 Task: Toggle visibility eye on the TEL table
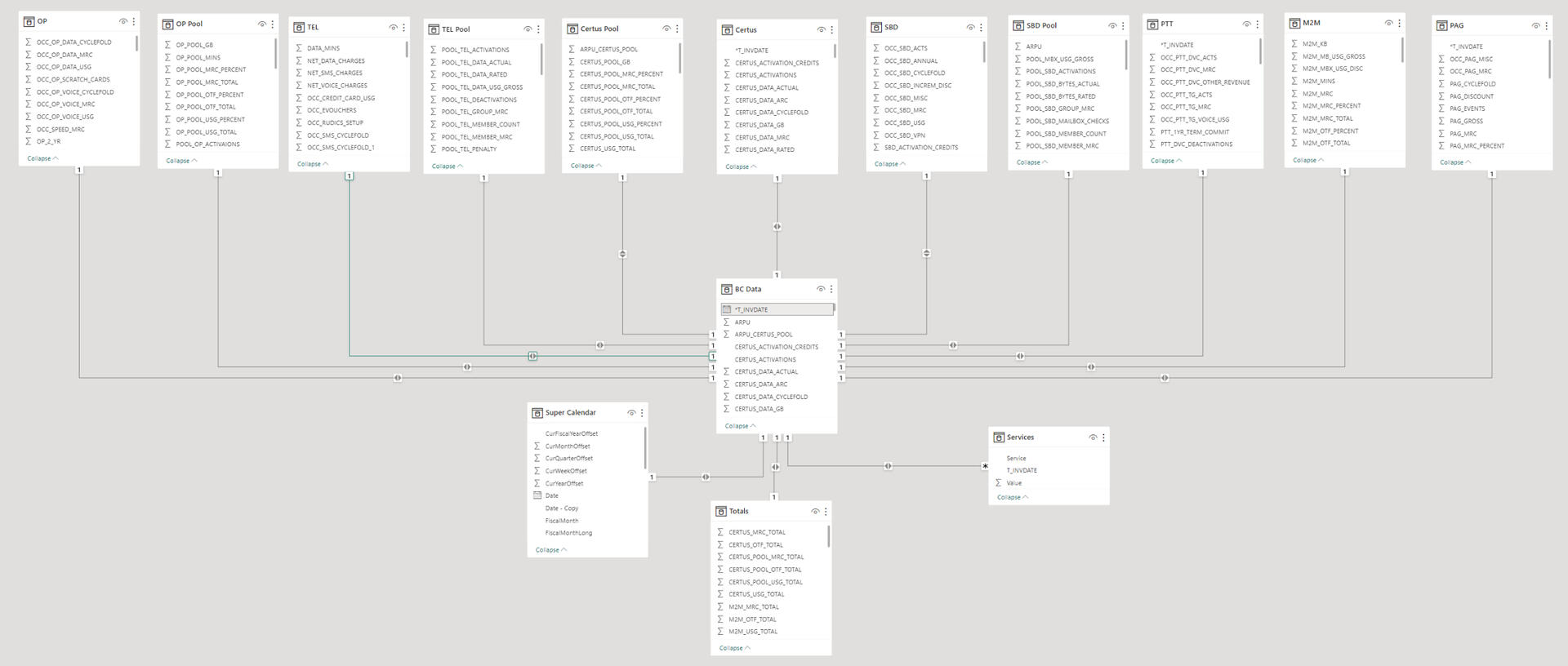coord(393,28)
